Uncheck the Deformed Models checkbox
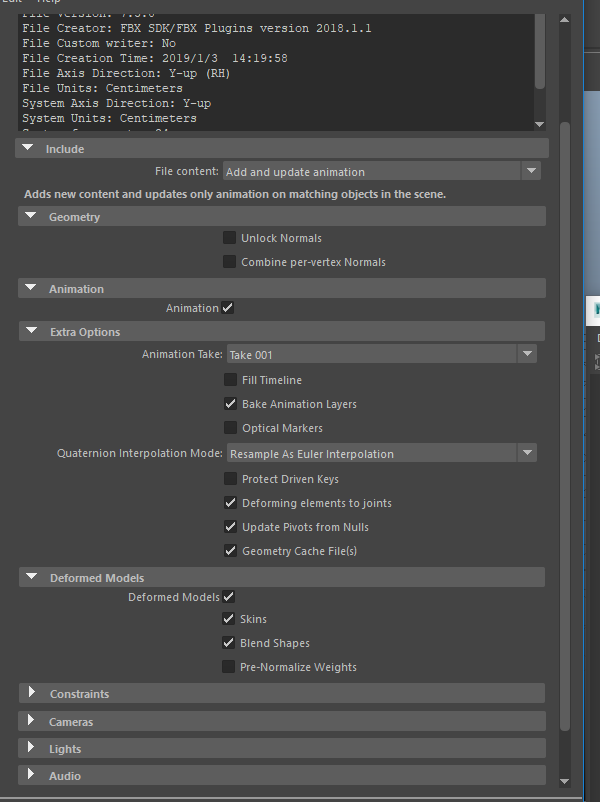Image resolution: width=600 pixels, height=802 pixels. (x=228, y=597)
